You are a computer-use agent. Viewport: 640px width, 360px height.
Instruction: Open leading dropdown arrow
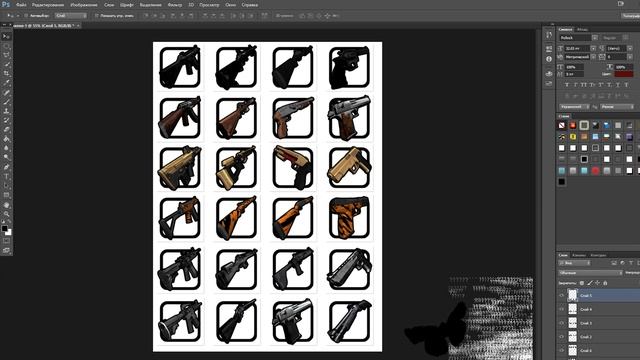629,48
